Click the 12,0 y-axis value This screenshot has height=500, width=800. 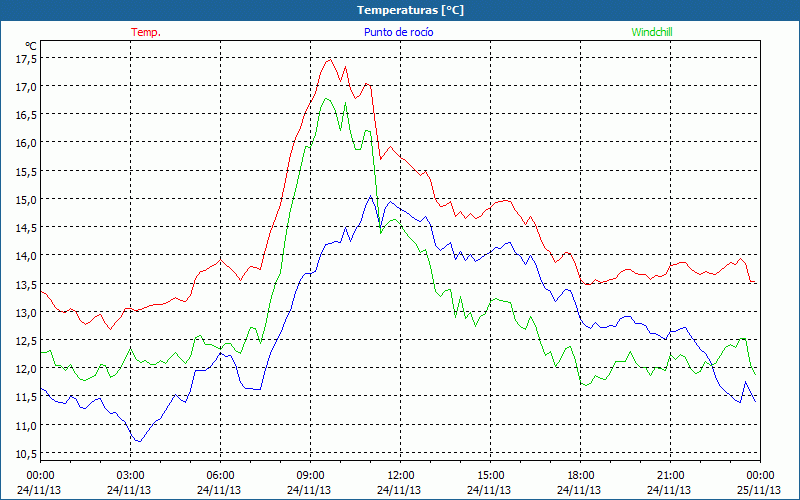(x=27, y=369)
